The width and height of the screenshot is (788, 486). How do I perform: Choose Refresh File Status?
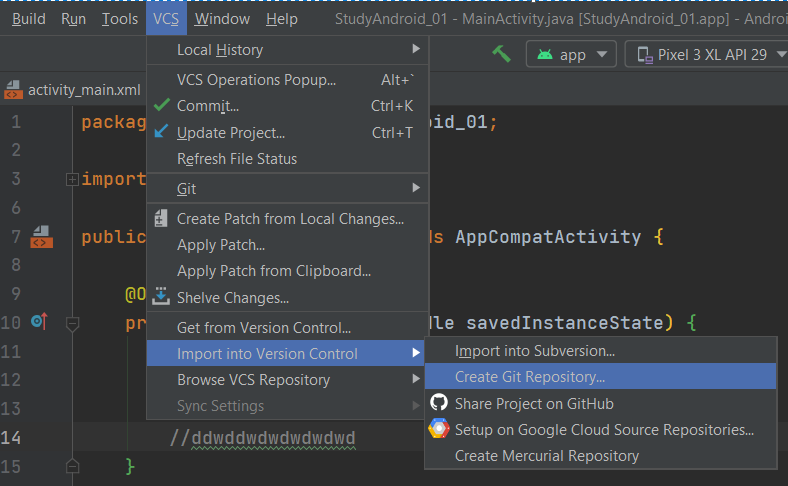click(x=287, y=159)
